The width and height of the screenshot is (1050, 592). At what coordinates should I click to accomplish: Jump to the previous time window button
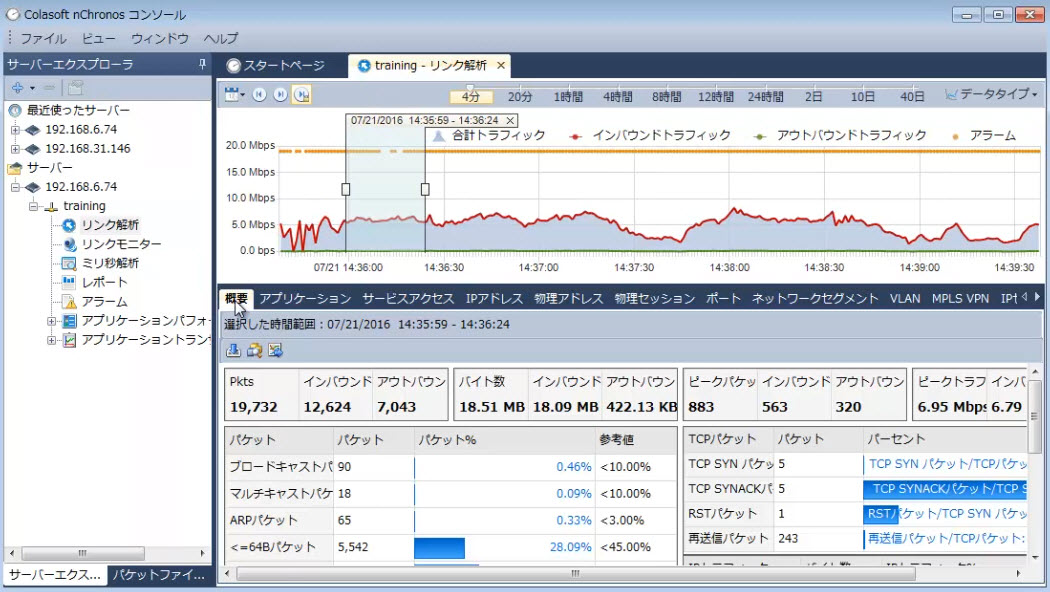pos(259,94)
